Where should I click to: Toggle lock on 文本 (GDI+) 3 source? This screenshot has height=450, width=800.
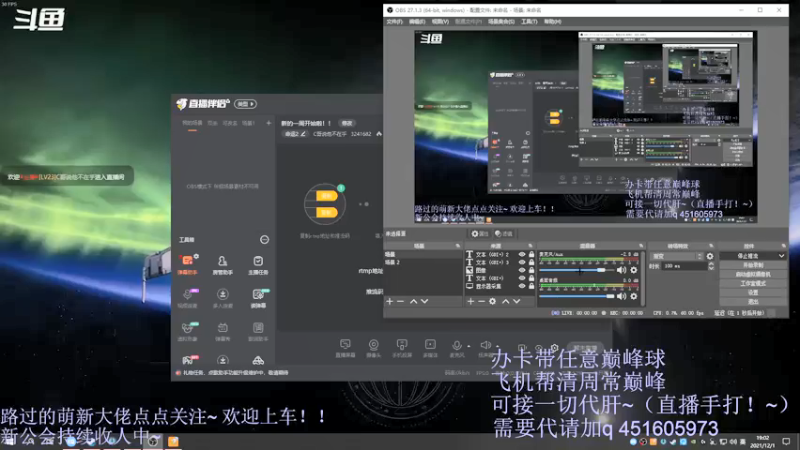(532, 262)
